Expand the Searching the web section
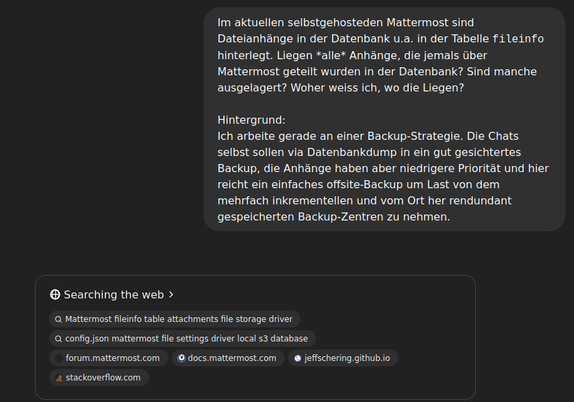The image size is (574, 402). 112,295
